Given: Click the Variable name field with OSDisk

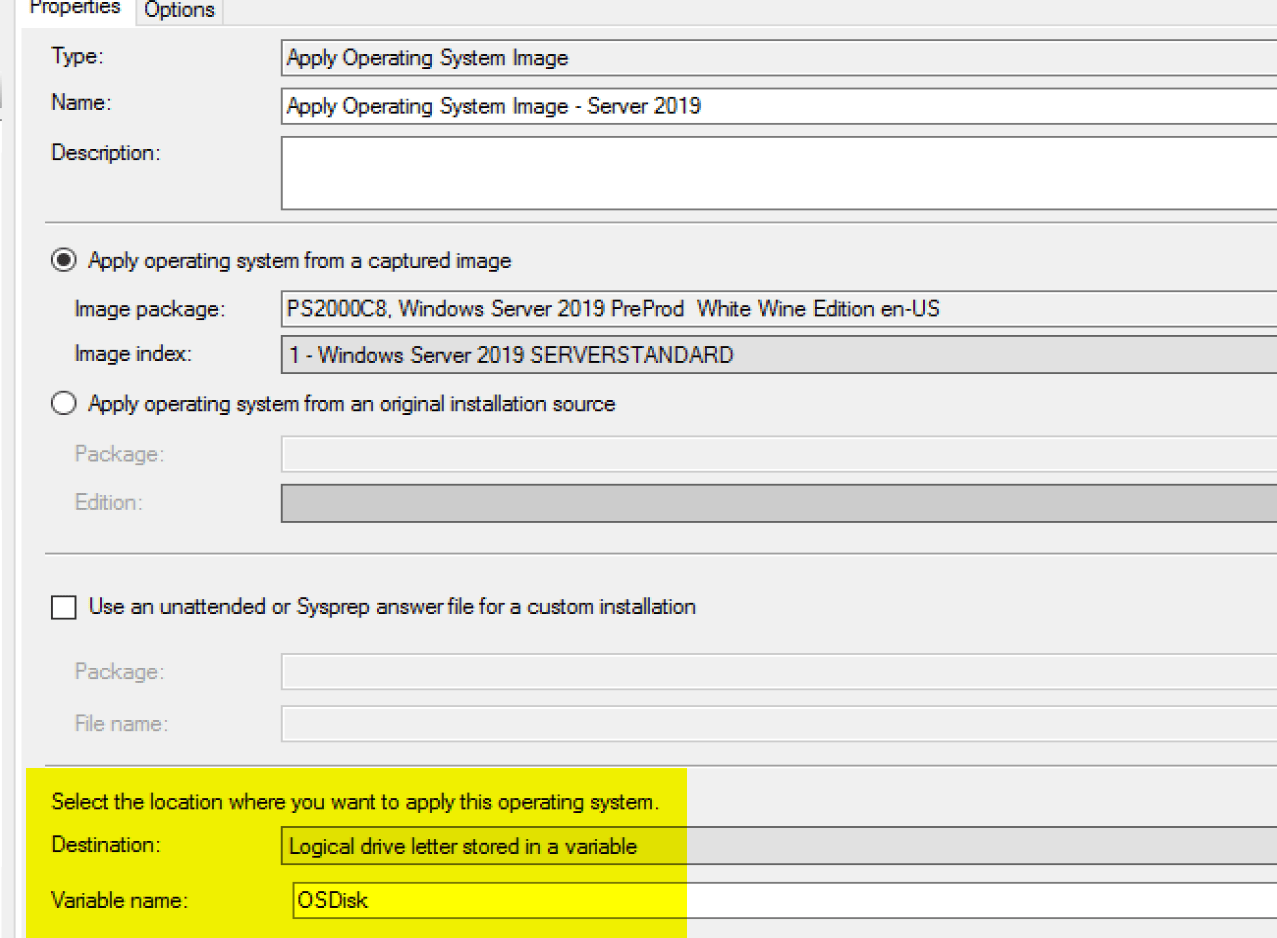Looking at the screenshot, I should 778,900.
